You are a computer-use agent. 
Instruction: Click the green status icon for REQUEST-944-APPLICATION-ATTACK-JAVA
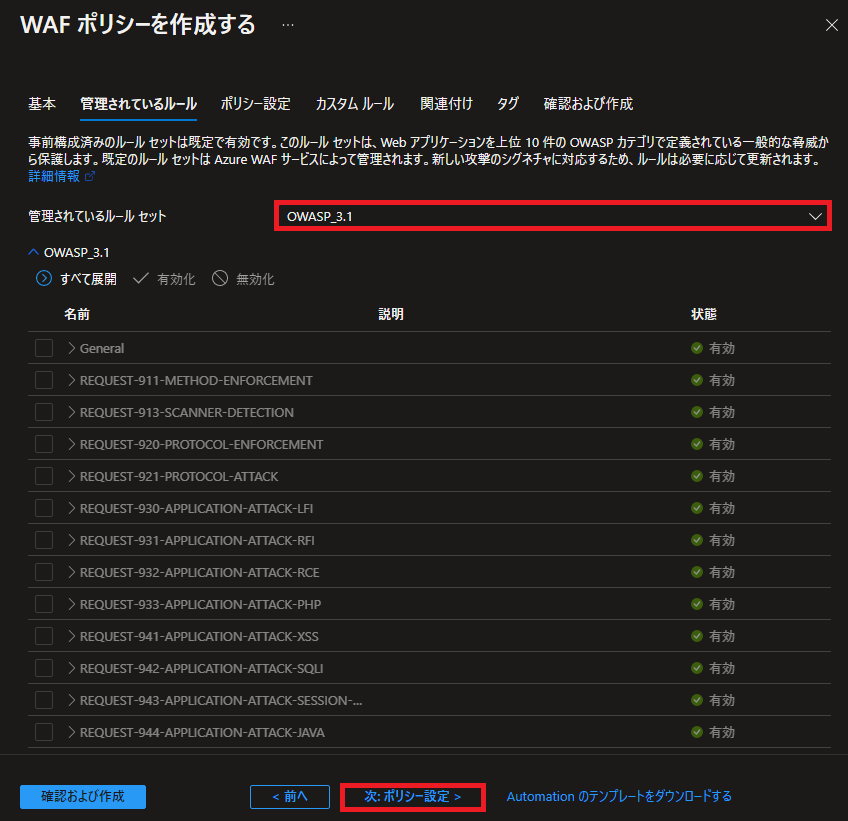[x=697, y=732]
